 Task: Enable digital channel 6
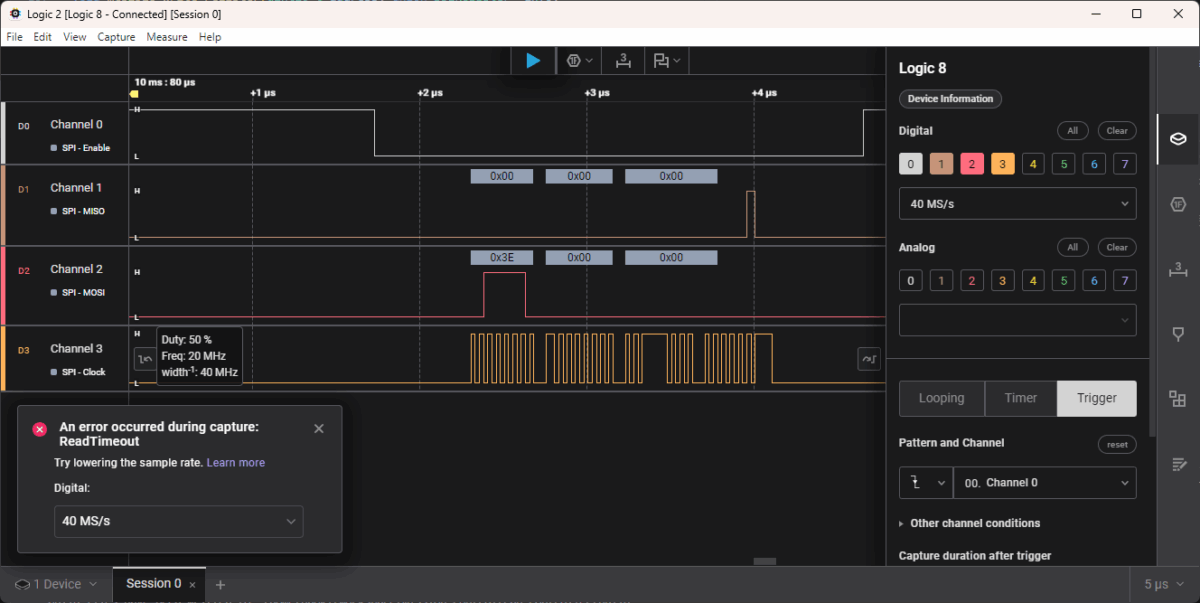(1095, 164)
